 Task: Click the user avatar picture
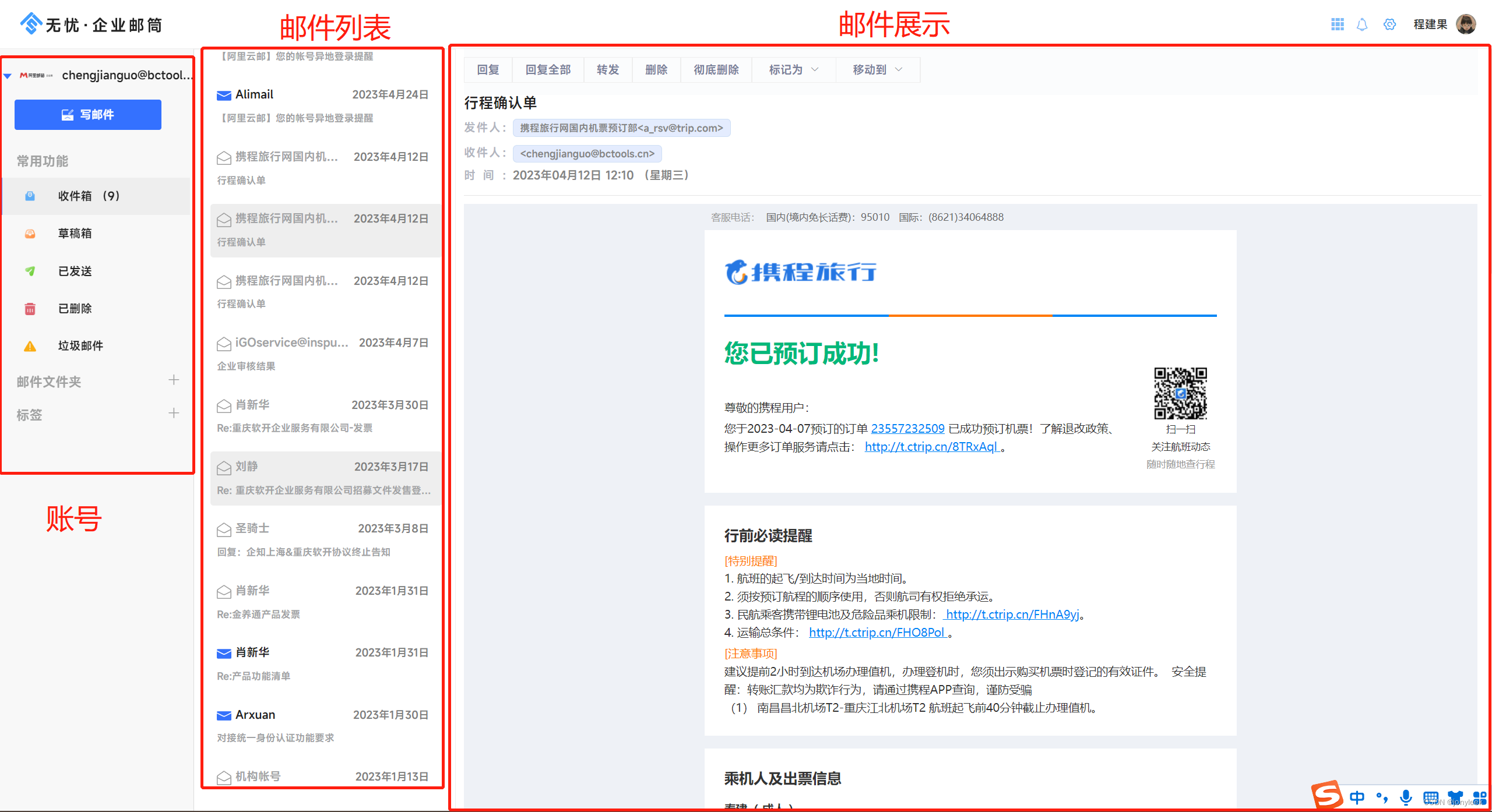pyautogui.click(x=1466, y=24)
